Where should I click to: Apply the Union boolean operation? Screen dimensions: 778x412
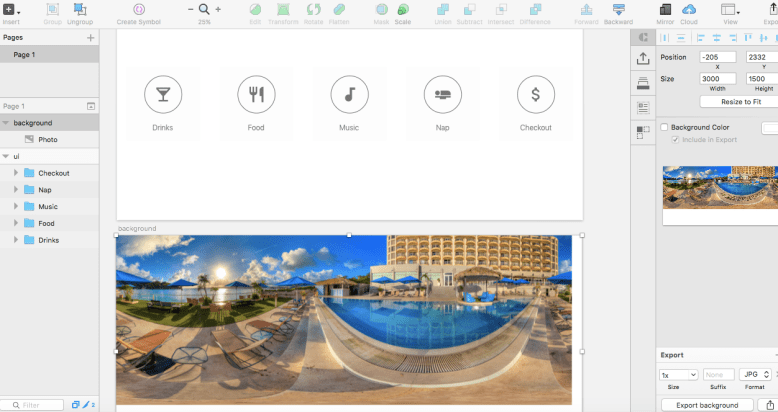[443, 9]
